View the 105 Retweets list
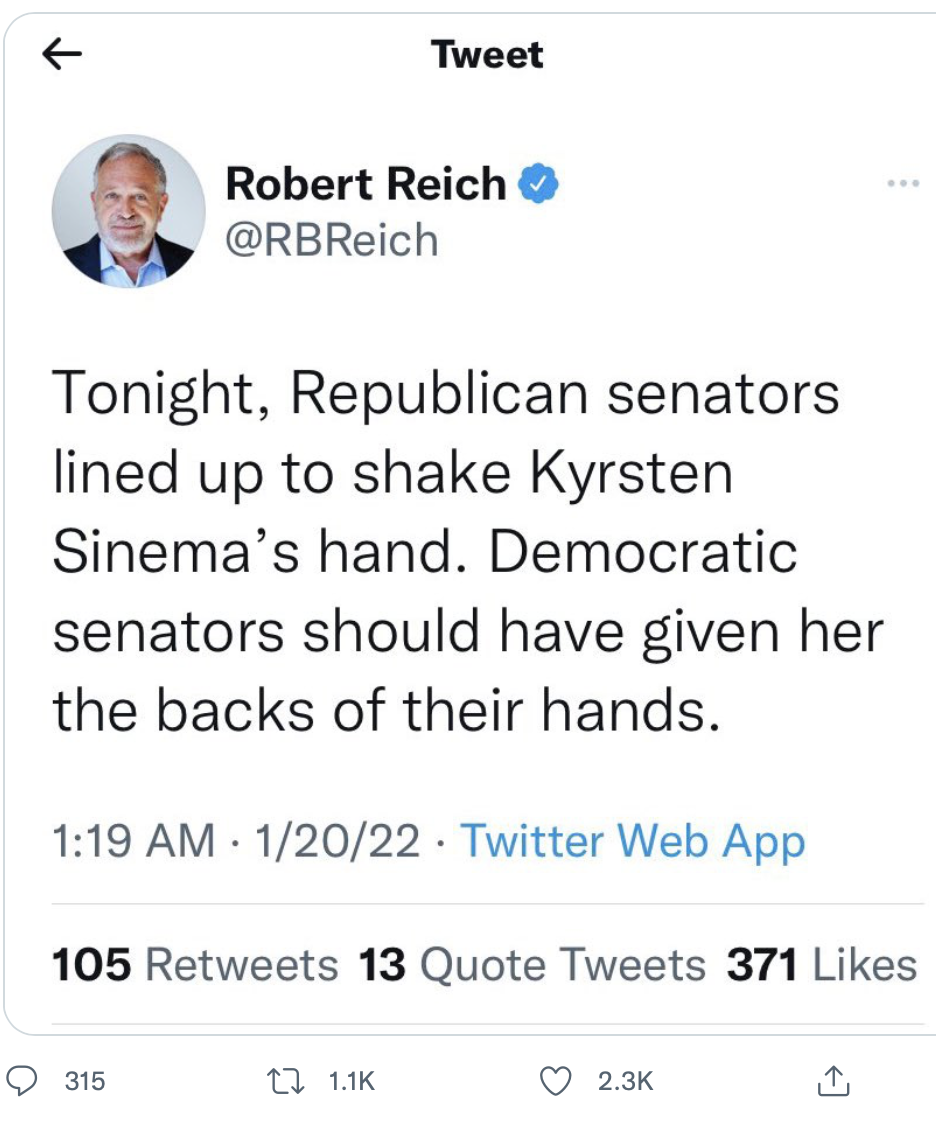The image size is (936, 1134). [194, 965]
